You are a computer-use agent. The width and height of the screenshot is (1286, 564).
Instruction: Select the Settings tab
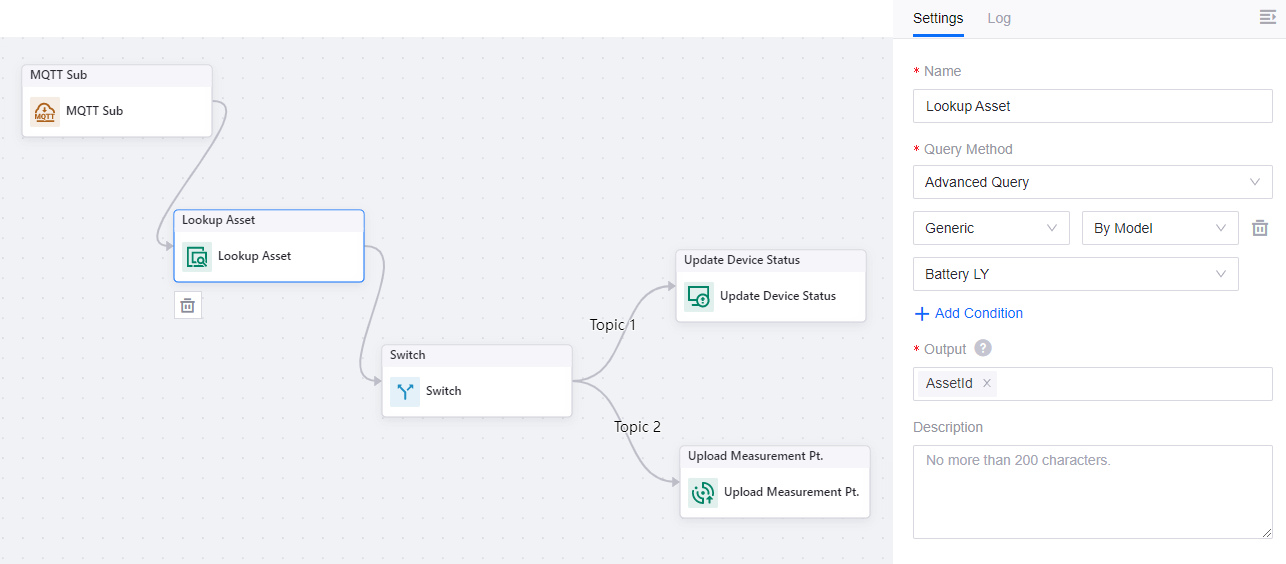[x=938, y=18]
